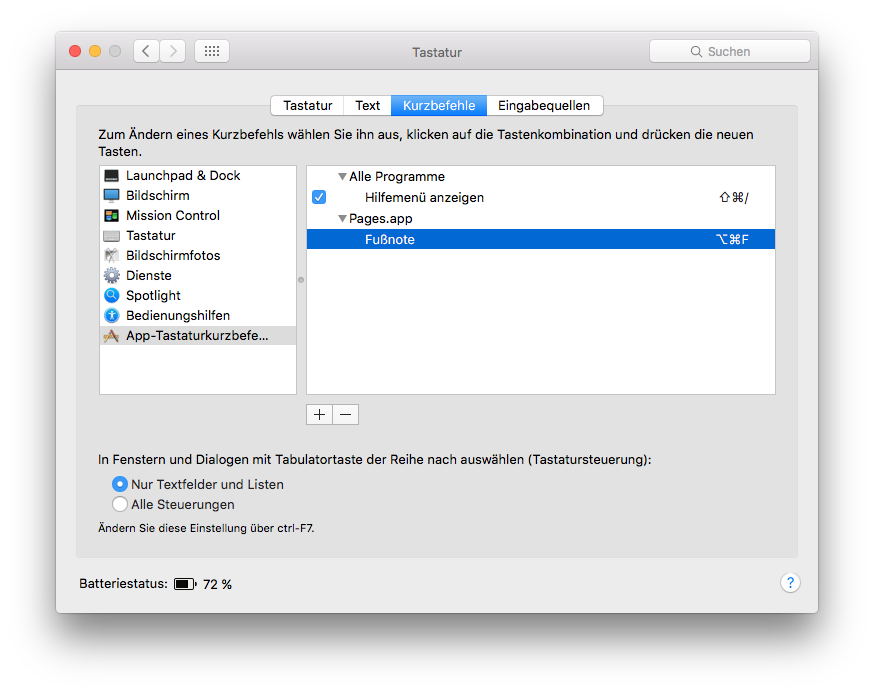Image resolution: width=874 pixels, height=693 pixels.
Task: Open help with the question mark button
Action: (790, 583)
